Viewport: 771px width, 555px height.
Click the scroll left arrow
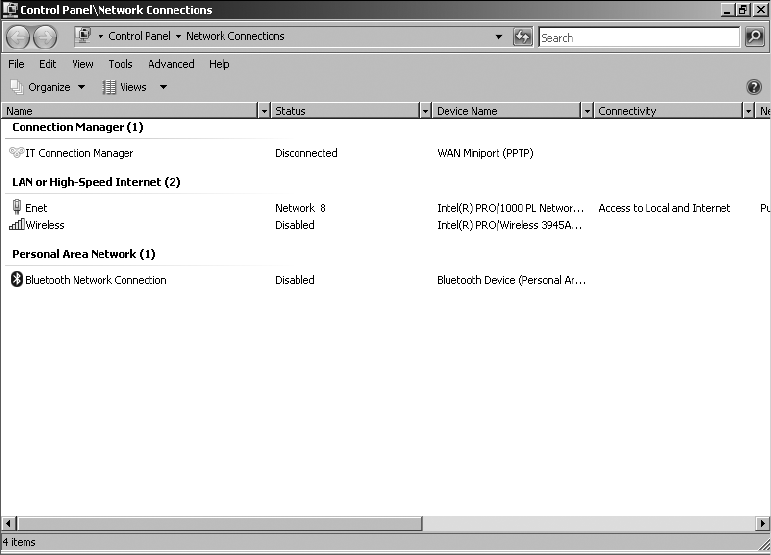[8, 524]
